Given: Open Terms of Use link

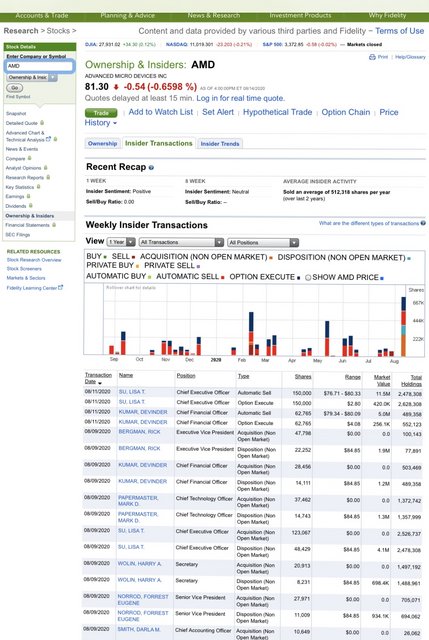Looking at the screenshot, I should [399, 31].
